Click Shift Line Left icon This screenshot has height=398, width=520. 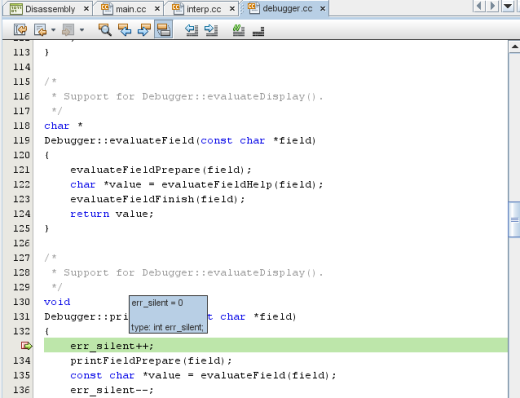pyautogui.click(x=192, y=30)
